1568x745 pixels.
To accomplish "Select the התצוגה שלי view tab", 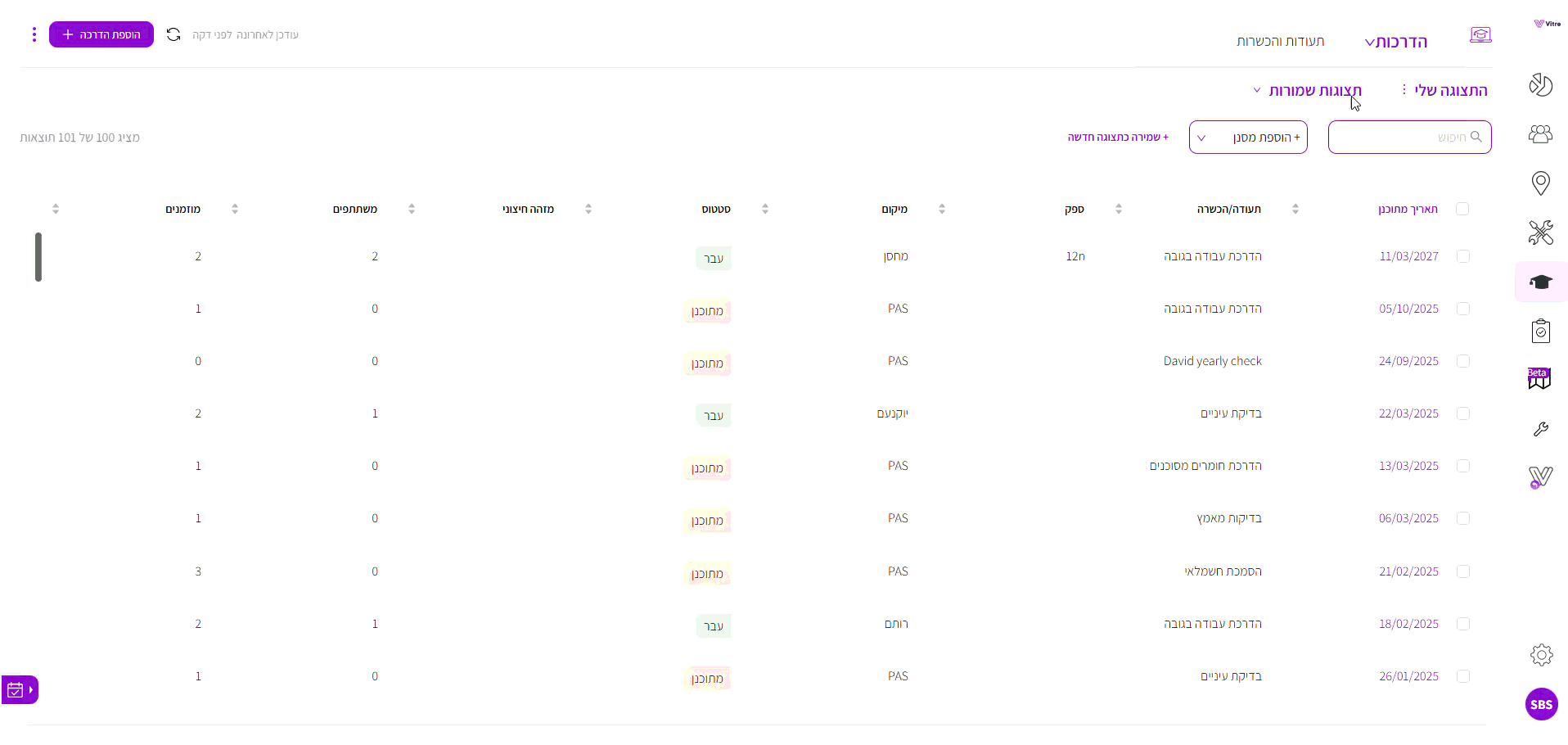I will (x=1451, y=90).
